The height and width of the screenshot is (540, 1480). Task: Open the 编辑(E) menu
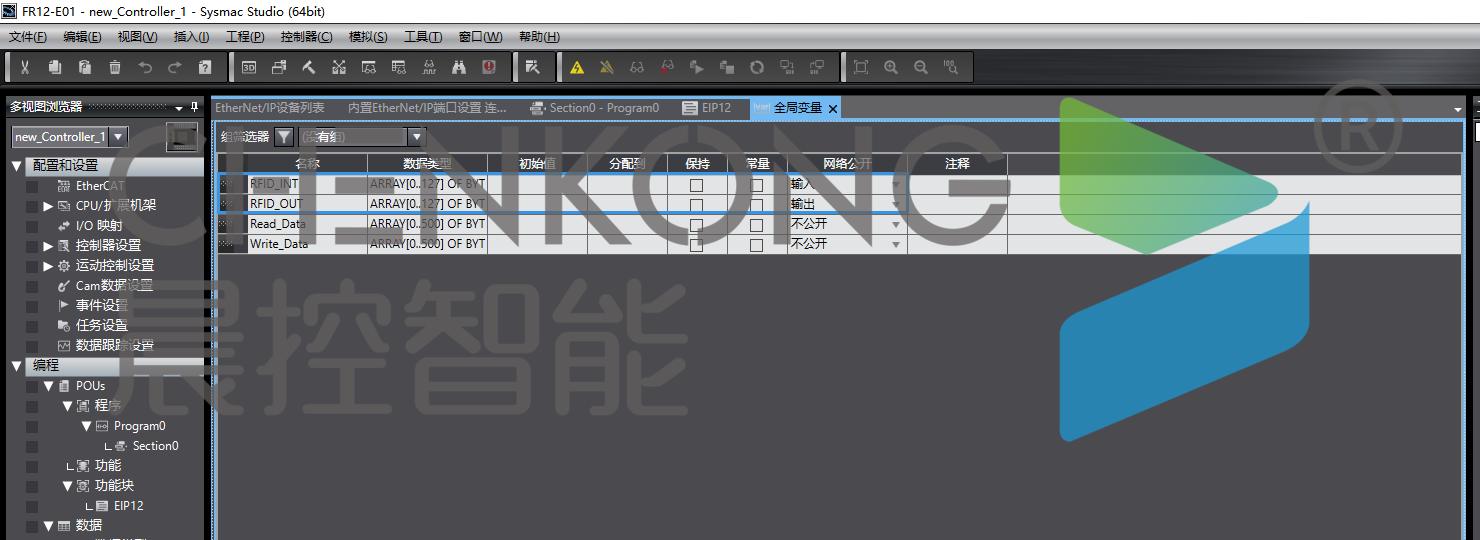(82, 37)
